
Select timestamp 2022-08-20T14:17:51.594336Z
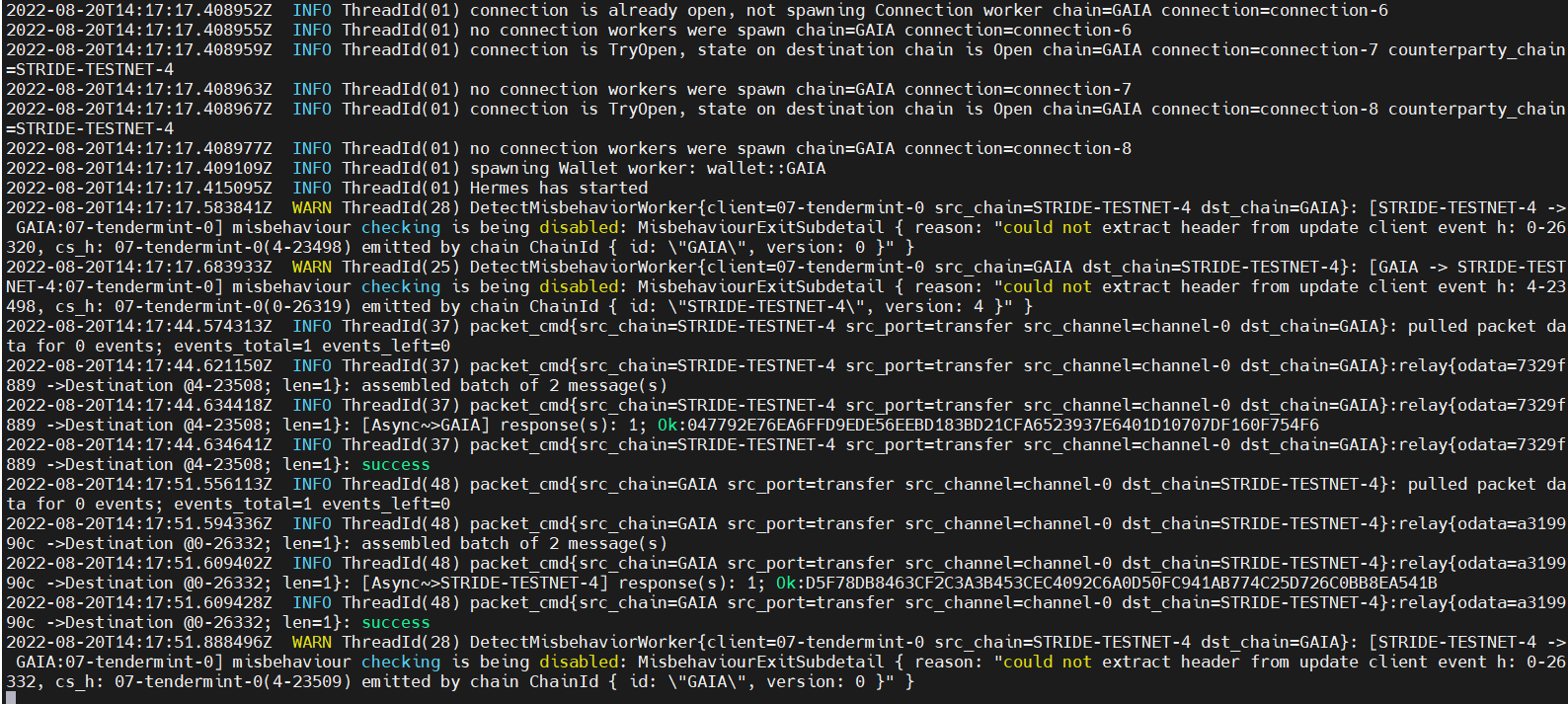click(x=139, y=523)
